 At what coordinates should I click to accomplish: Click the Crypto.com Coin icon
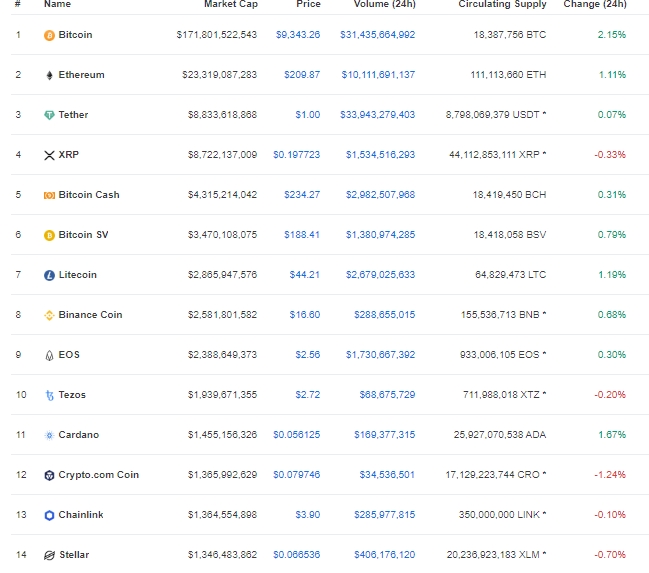49,475
